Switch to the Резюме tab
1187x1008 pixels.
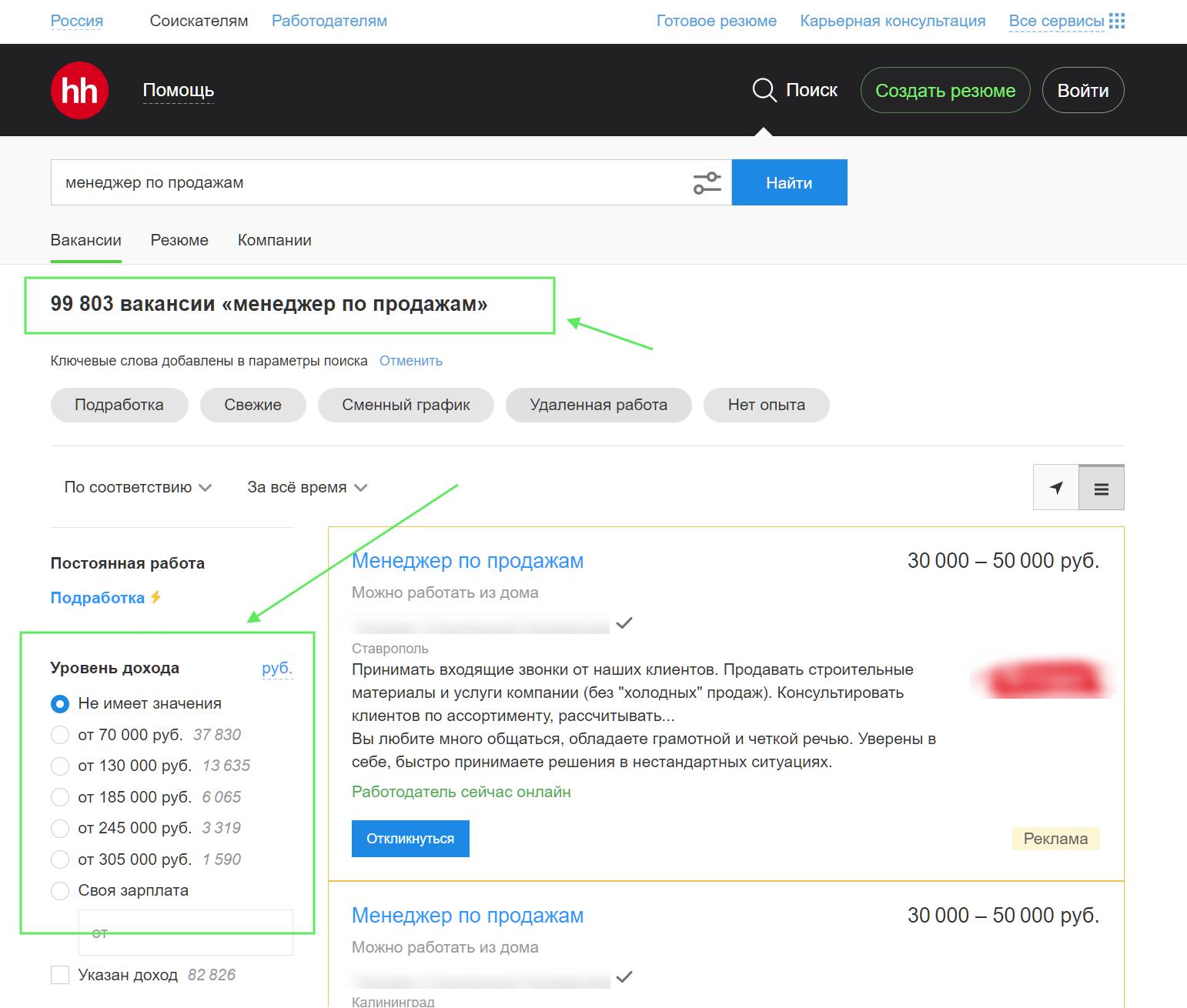[x=179, y=240]
